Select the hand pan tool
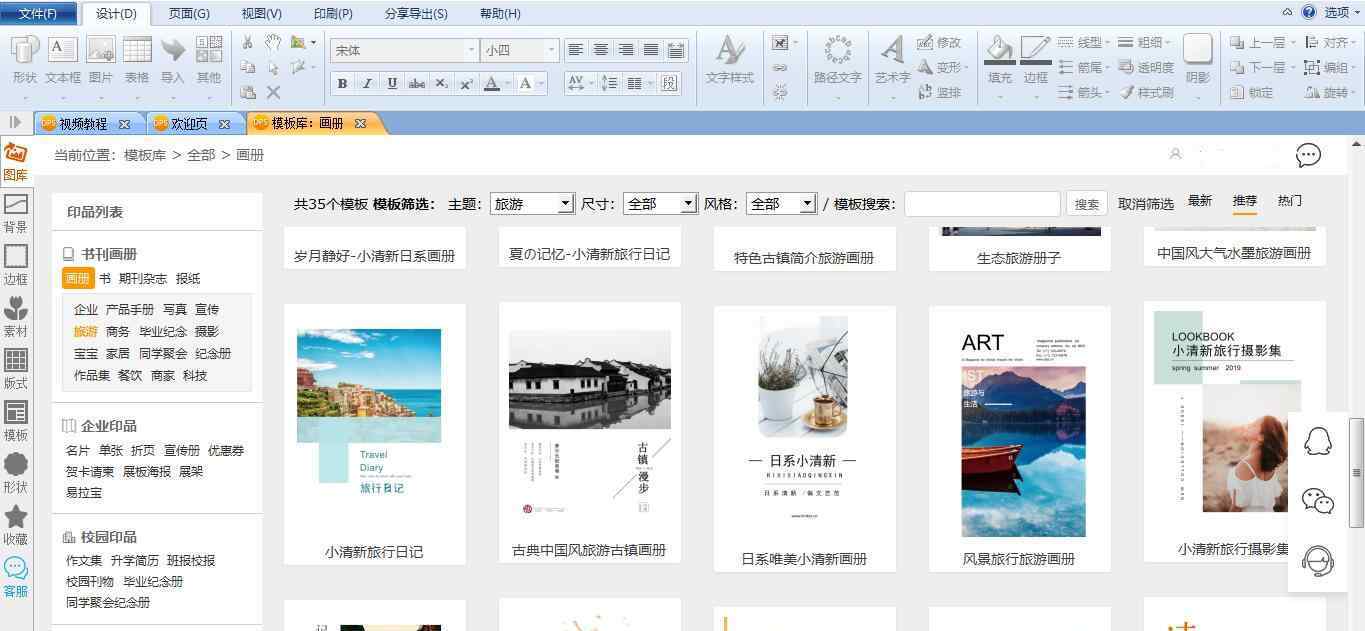Viewport: 1365px width, 631px height. [x=273, y=42]
